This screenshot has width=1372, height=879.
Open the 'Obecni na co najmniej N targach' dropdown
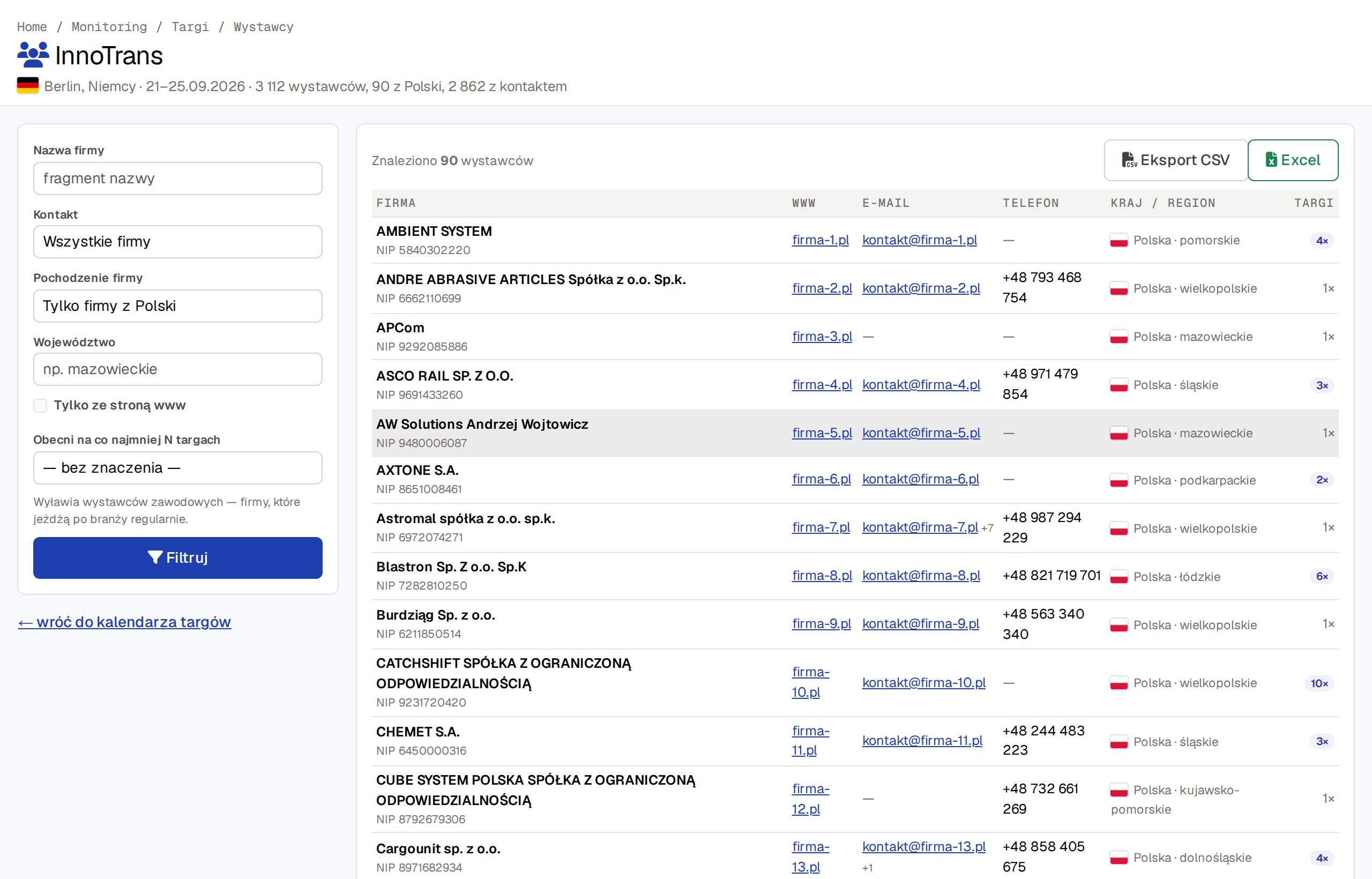click(177, 467)
